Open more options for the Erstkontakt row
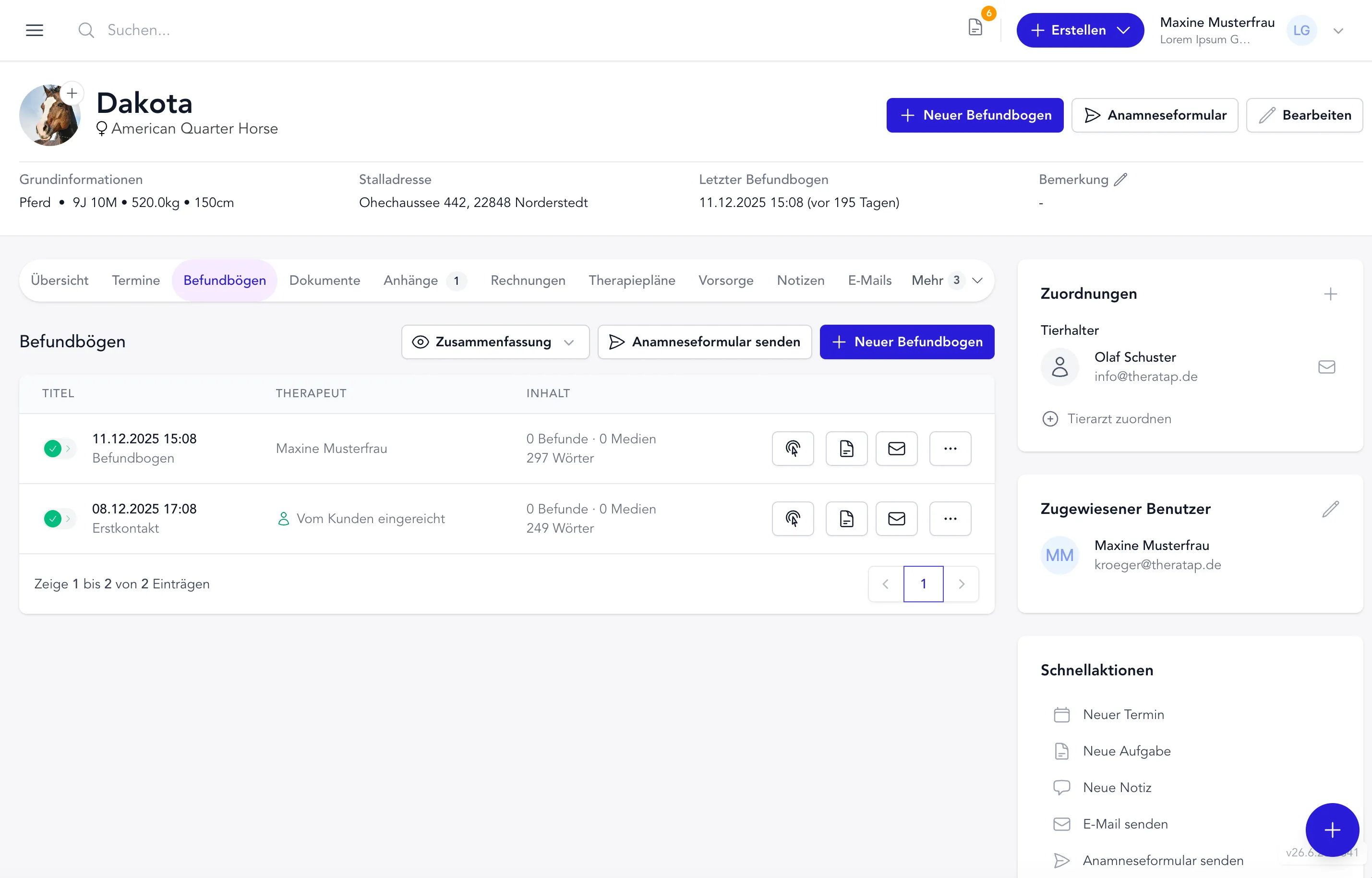The image size is (1372, 878). [x=950, y=519]
